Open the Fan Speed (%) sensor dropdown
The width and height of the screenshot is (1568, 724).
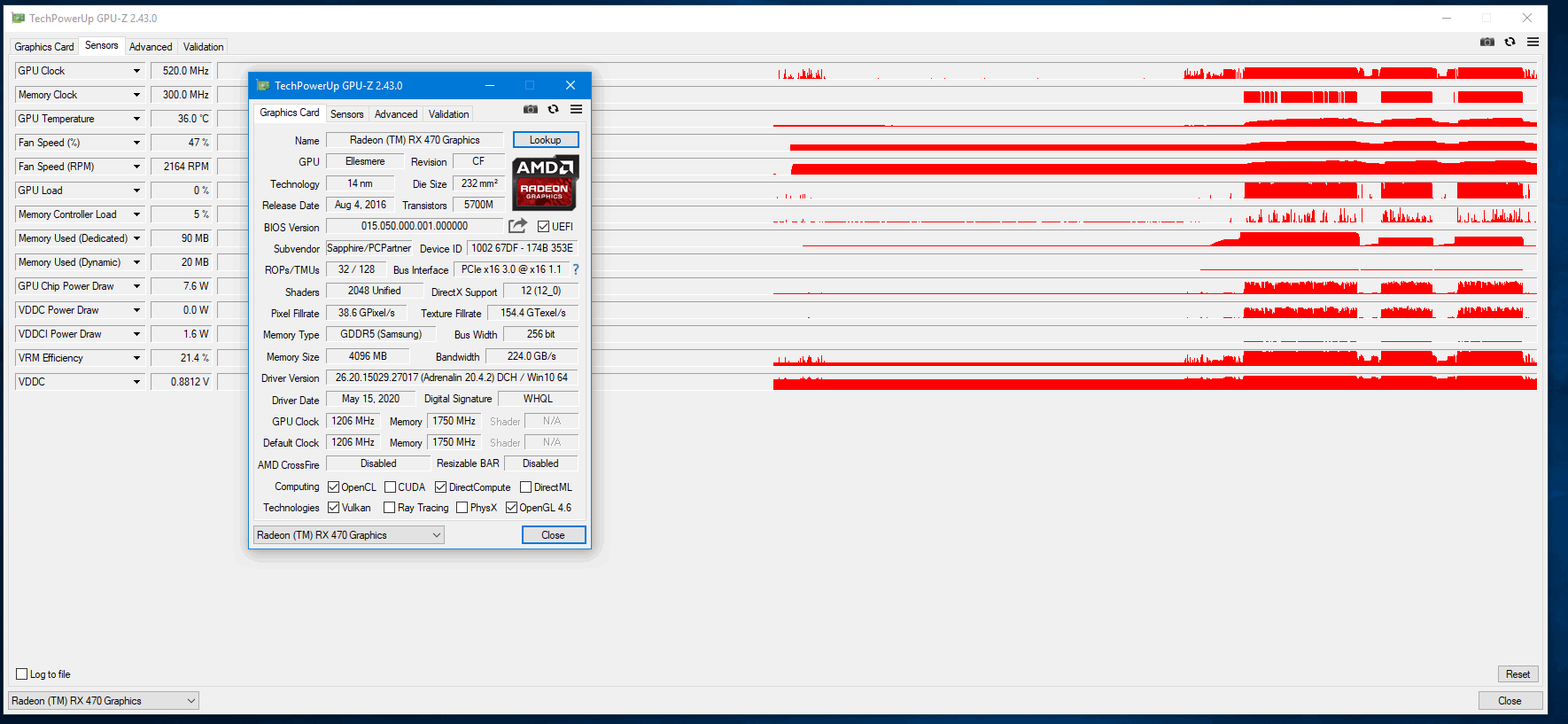coord(136,143)
